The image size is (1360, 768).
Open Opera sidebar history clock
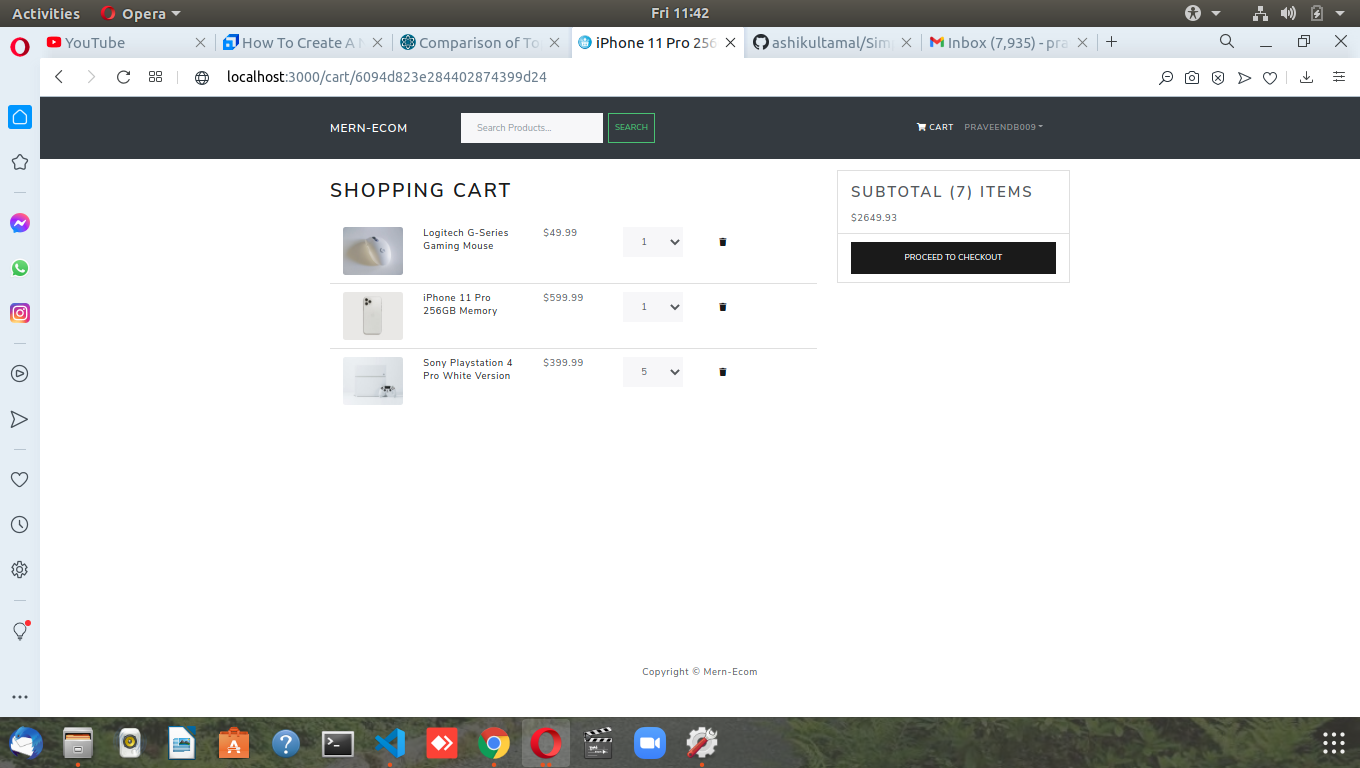tap(19, 525)
